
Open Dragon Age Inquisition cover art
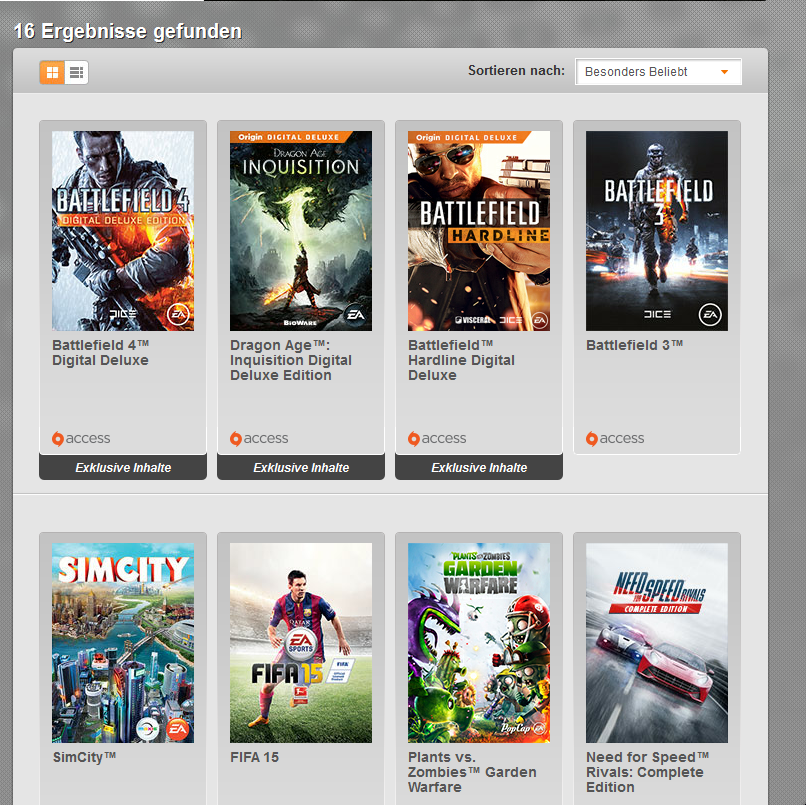point(301,231)
